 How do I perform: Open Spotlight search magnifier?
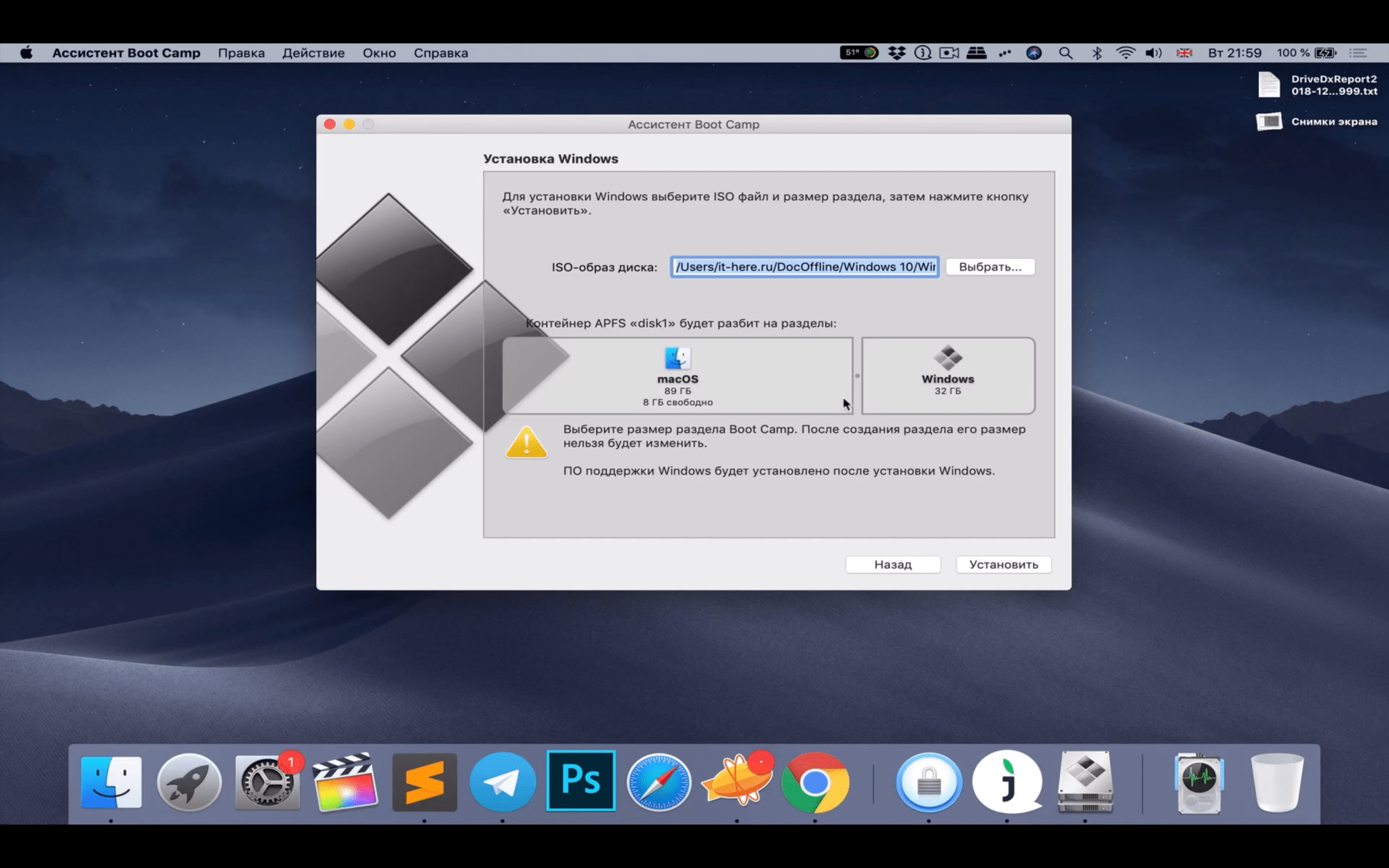(1065, 53)
